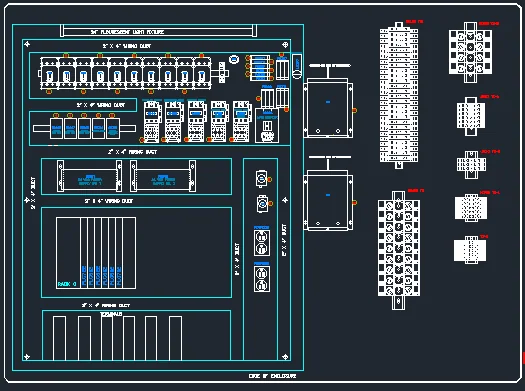
Task: Select the power supply No. 2 block
Action: (163, 176)
